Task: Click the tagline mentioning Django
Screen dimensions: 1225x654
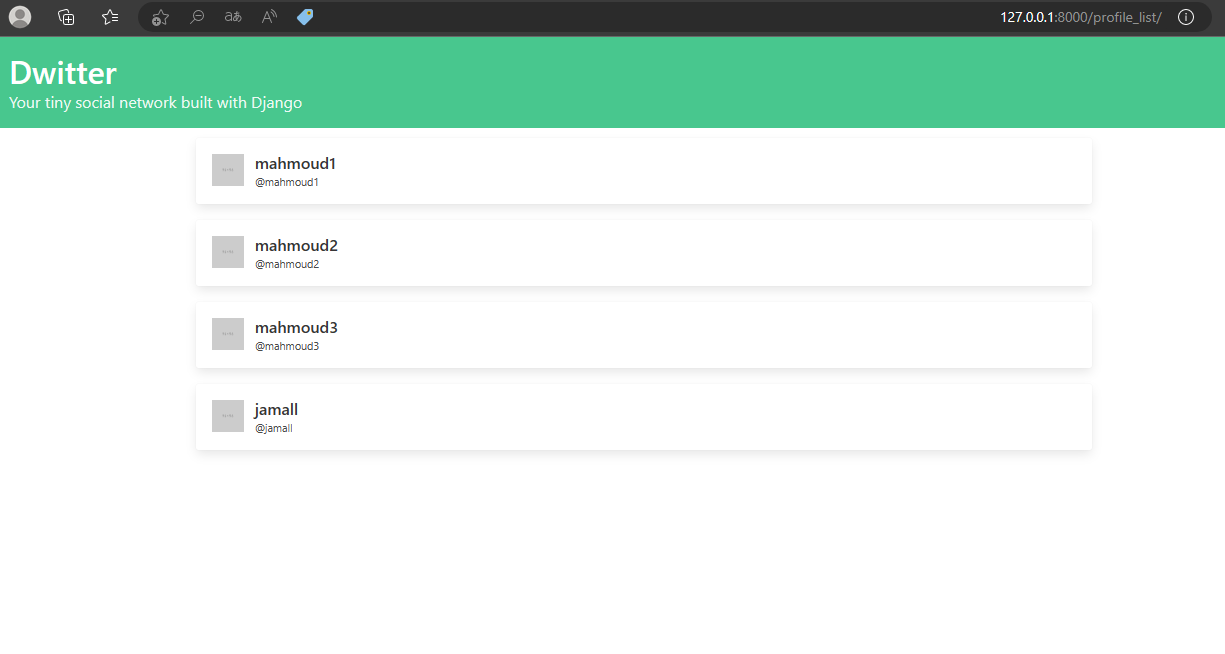Action: (x=156, y=103)
